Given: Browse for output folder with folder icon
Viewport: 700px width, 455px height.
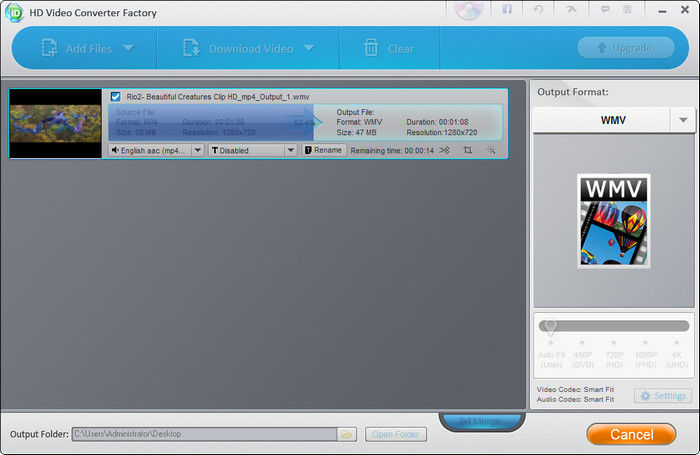Looking at the screenshot, I should 346,434.
